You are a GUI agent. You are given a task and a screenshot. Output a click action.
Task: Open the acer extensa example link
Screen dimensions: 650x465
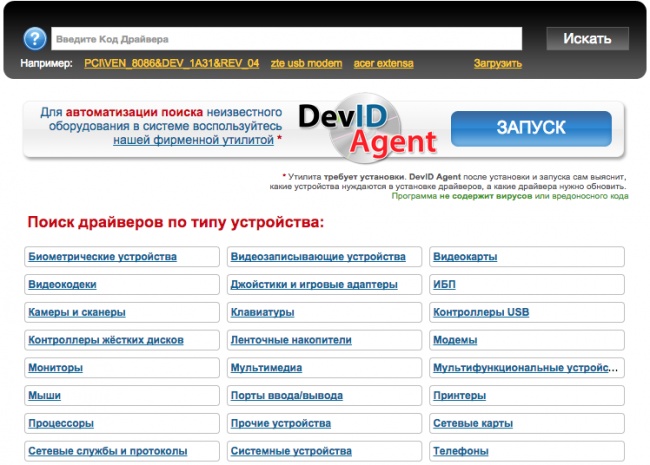point(385,63)
